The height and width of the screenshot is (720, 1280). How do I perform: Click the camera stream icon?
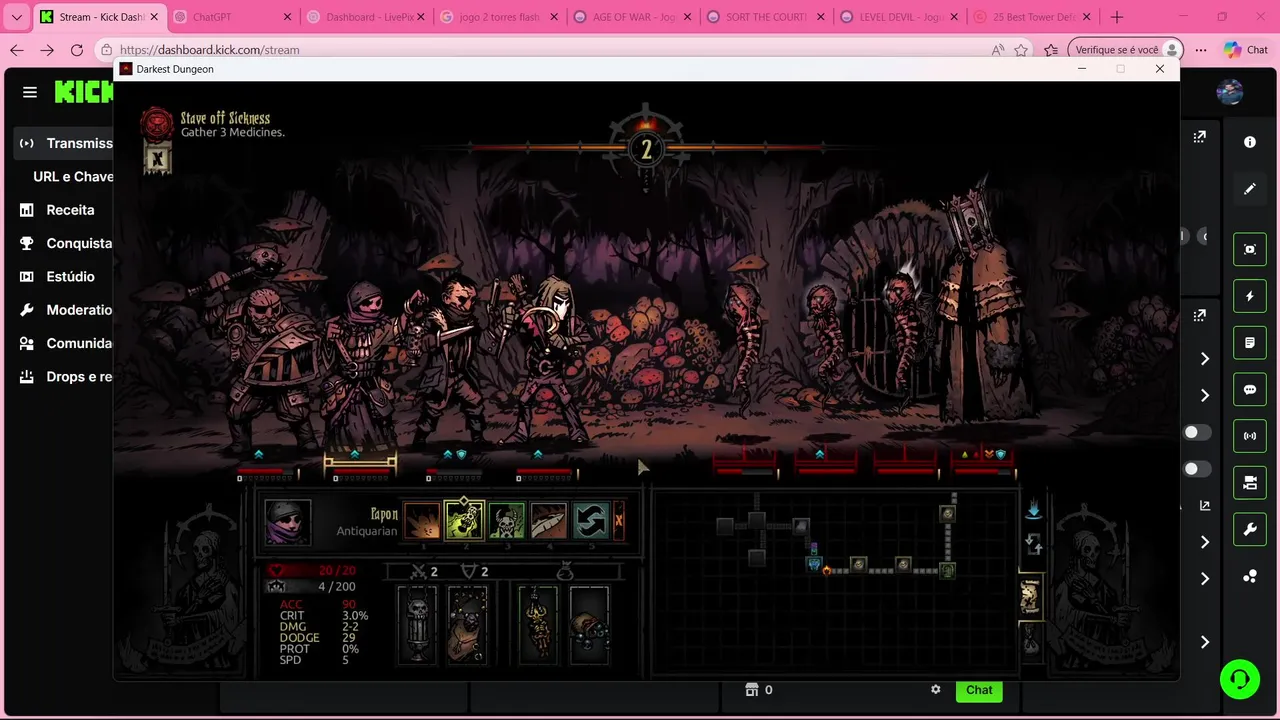click(x=1250, y=483)
